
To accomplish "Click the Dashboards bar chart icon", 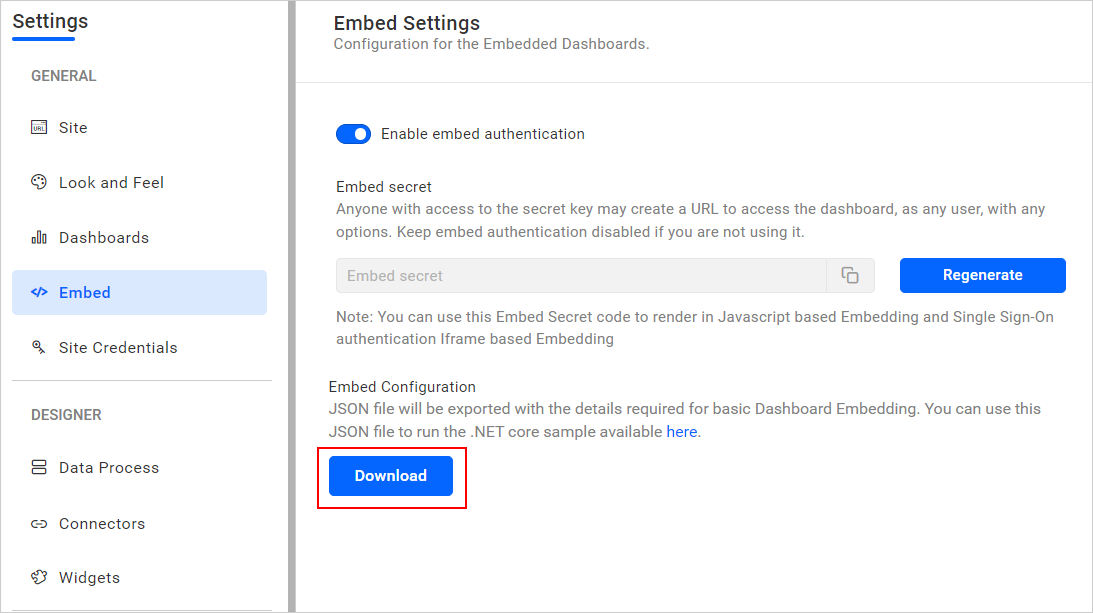I will pos(39,237).
